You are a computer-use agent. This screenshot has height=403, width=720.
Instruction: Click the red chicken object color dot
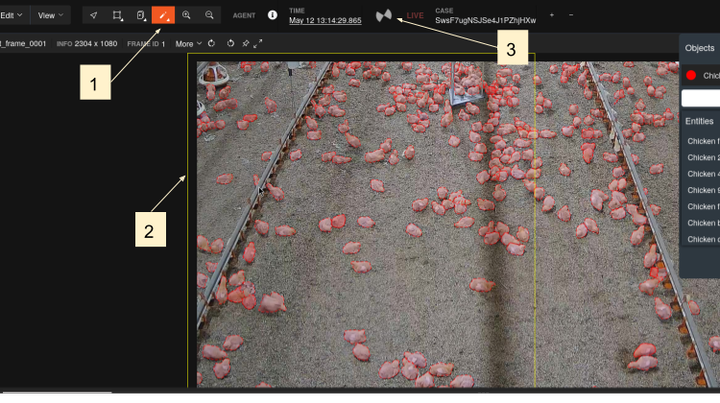click(691, 75)
